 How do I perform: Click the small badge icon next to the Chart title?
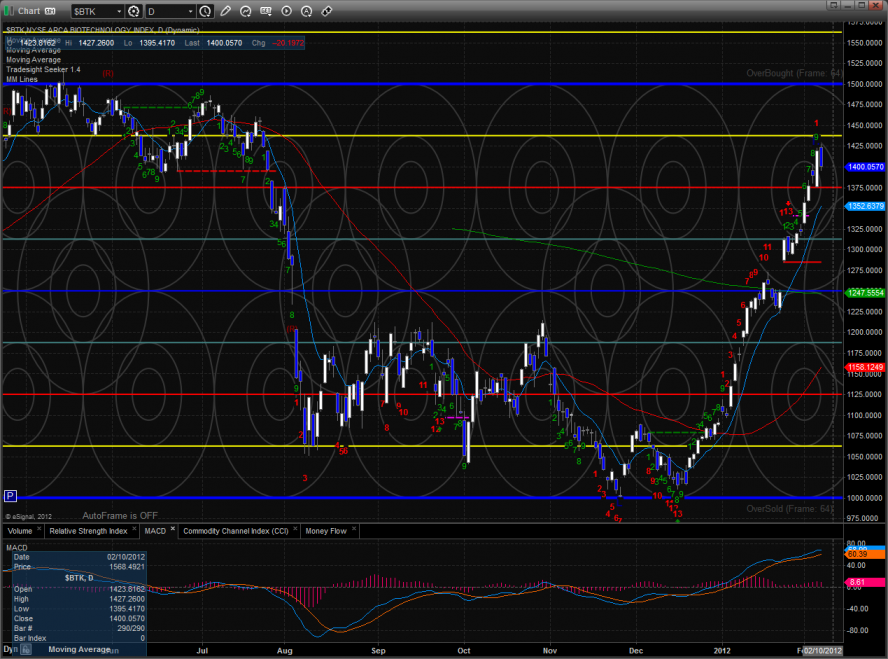50,11
